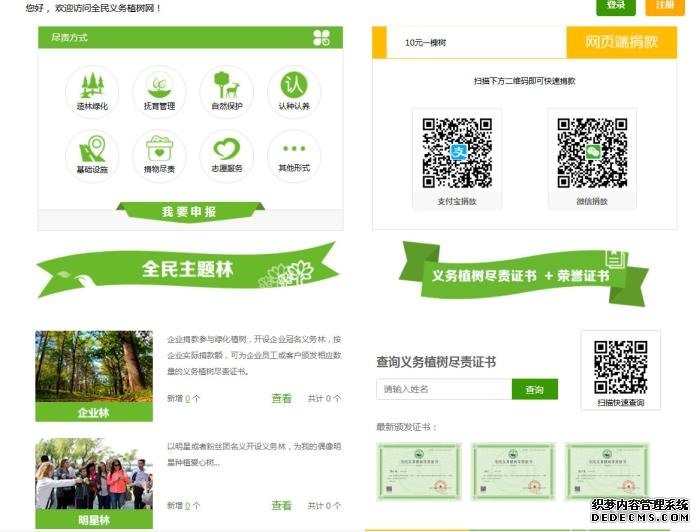Image resolution: width=700 pixels, height=532 pixels.
Task: Click the WeChat donation QR code
Action: pos(592,153)
